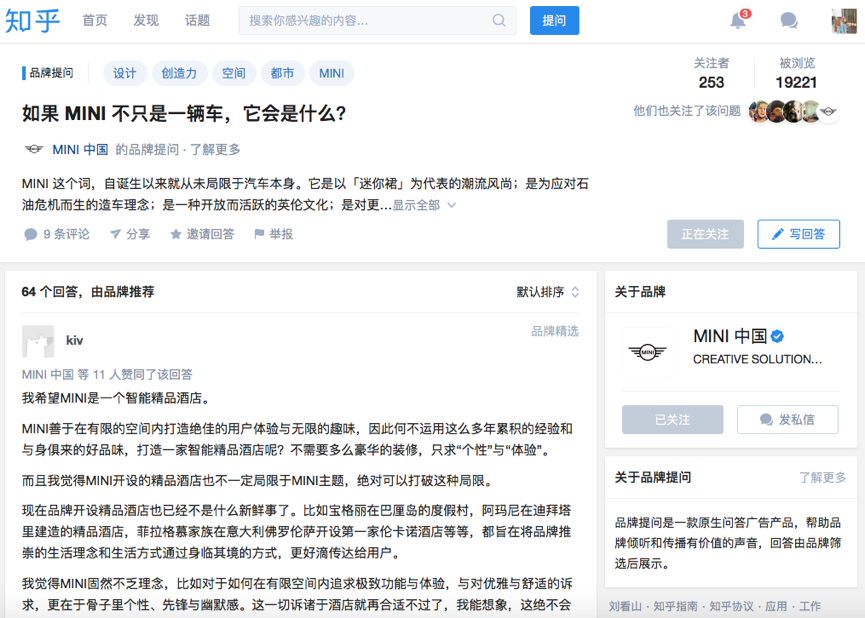Click the 被浏览 19221 count
The width and height of the screenshot is (865, 618).
coord(796,73)
